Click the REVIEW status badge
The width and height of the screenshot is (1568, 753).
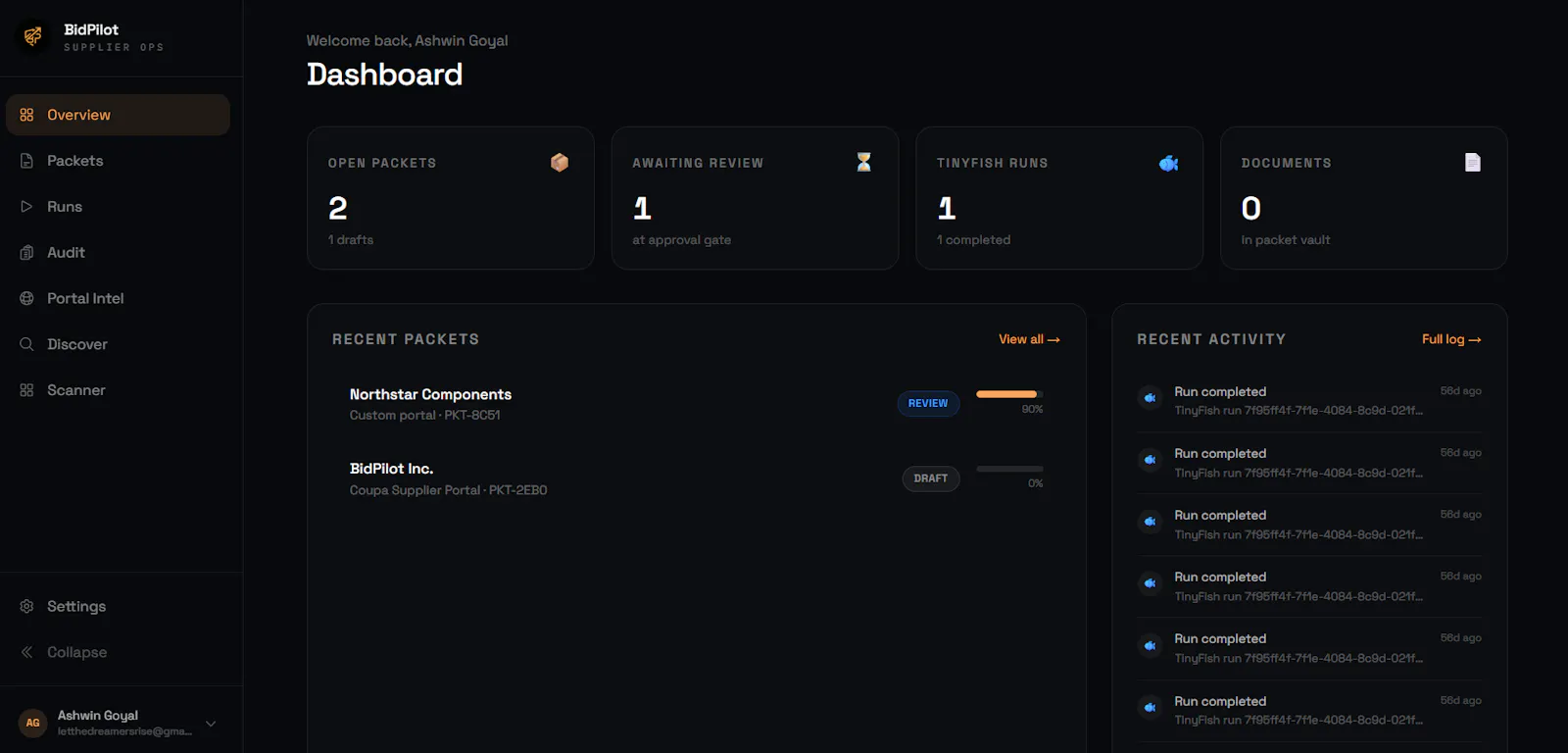[x=928, y=403]
